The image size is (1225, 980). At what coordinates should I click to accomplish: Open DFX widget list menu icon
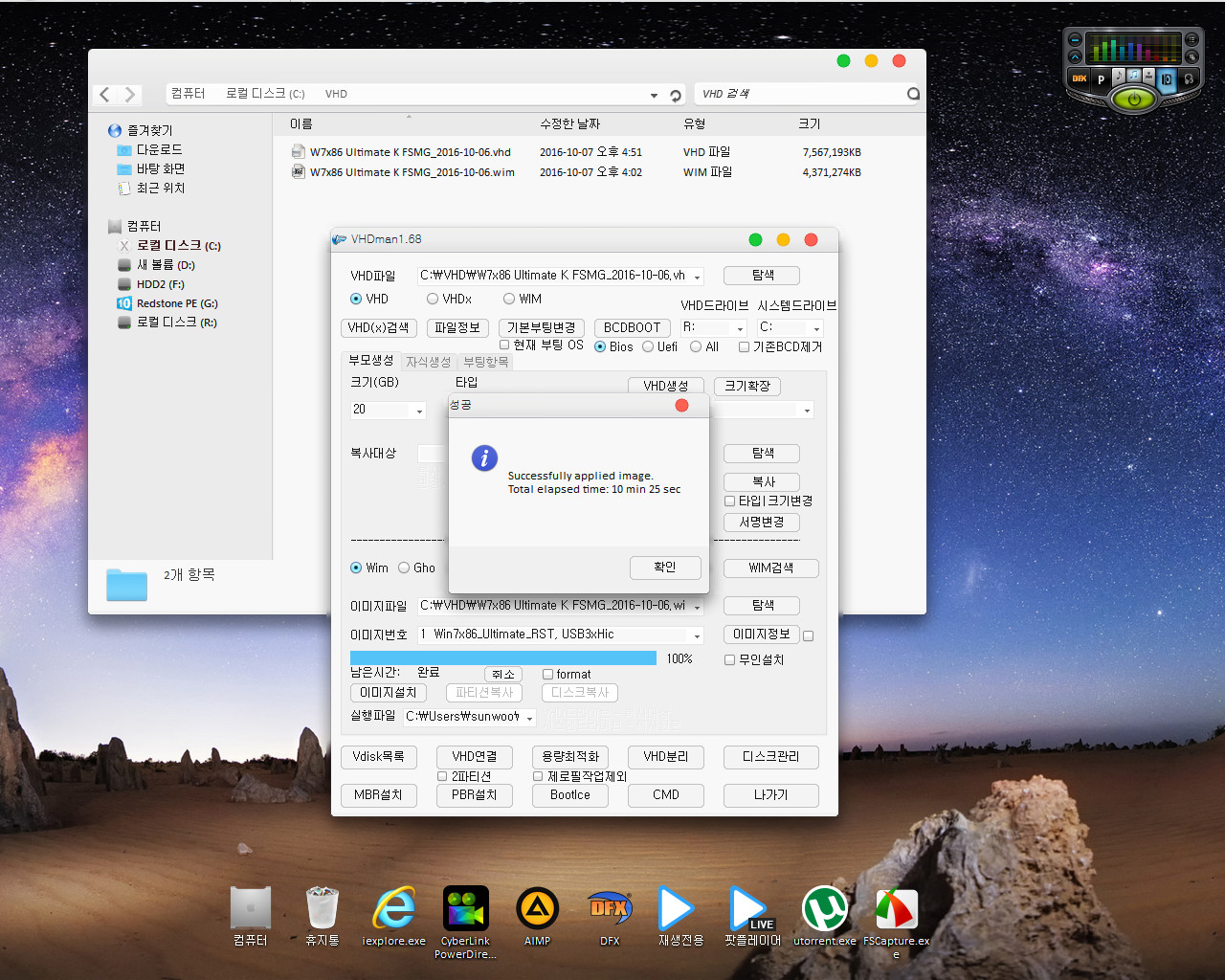(x=1192, y=40)
